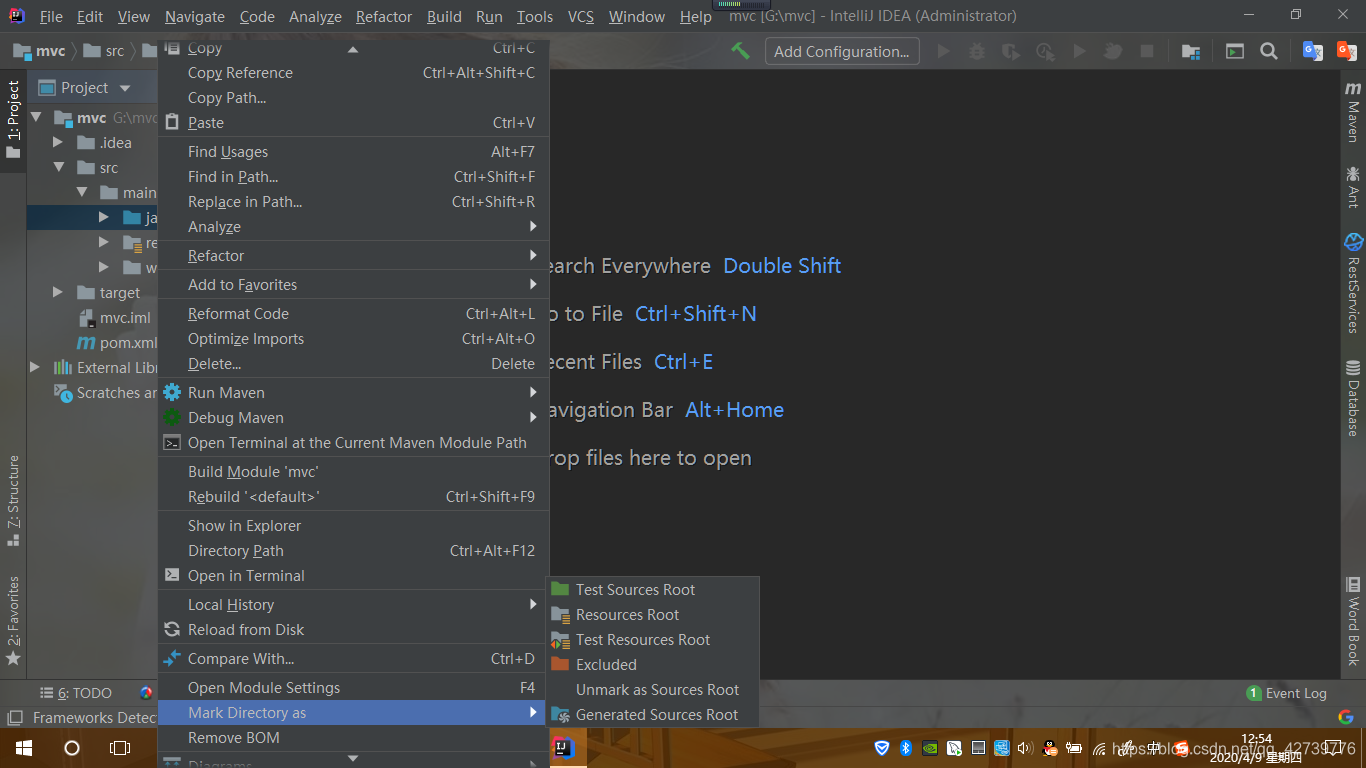Select Unmark as Sources Root
Viewport: 1366px width, 768px height.
(653, 690)
